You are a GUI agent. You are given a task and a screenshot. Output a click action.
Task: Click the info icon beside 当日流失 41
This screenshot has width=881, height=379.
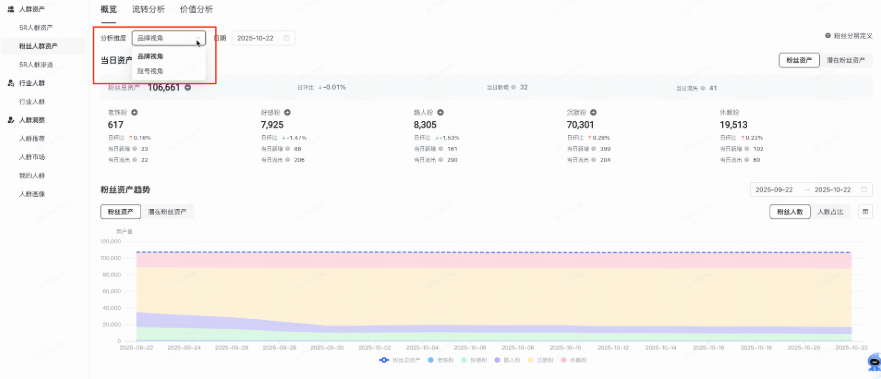[703, 88]
